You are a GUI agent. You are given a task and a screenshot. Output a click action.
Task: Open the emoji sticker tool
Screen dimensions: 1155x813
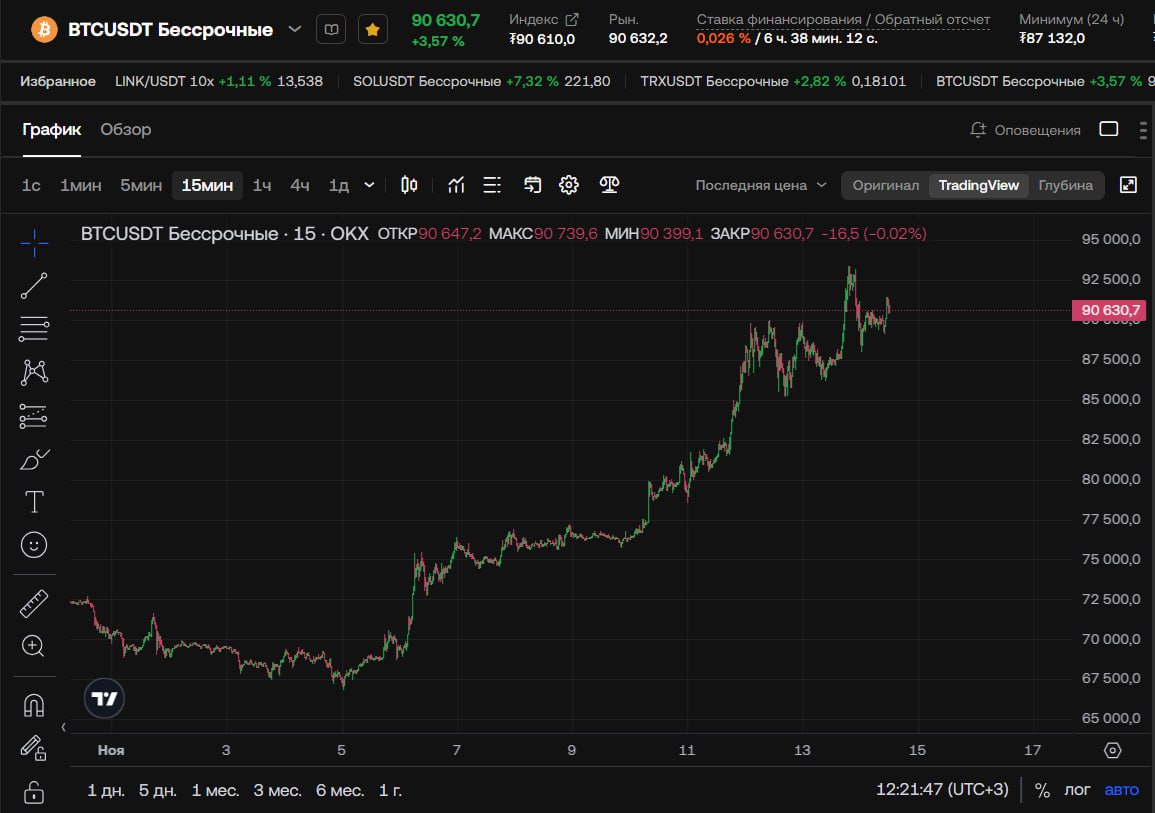(34, 545)
